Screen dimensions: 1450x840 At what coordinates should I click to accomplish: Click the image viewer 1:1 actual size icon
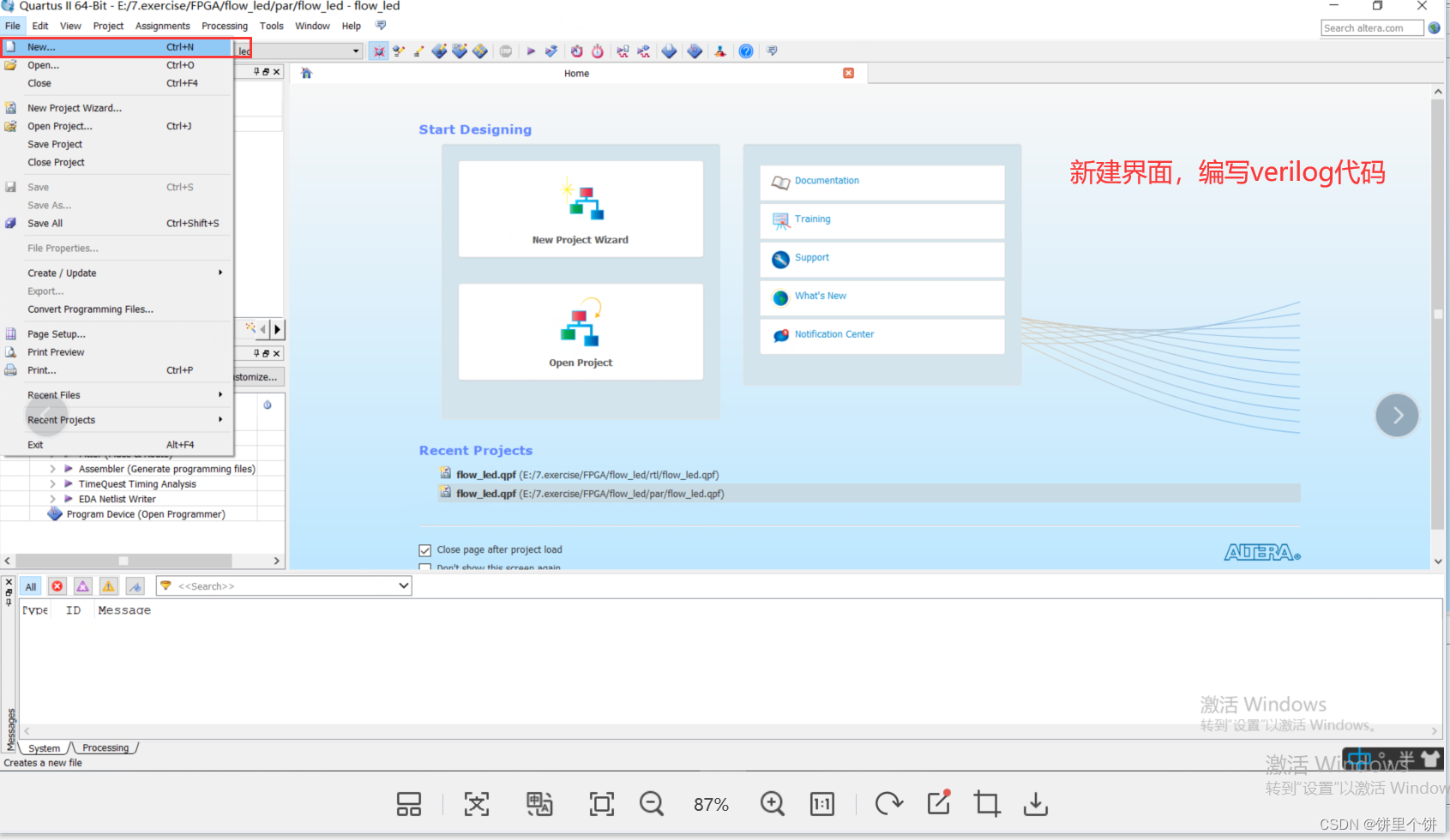pos(822,804)
